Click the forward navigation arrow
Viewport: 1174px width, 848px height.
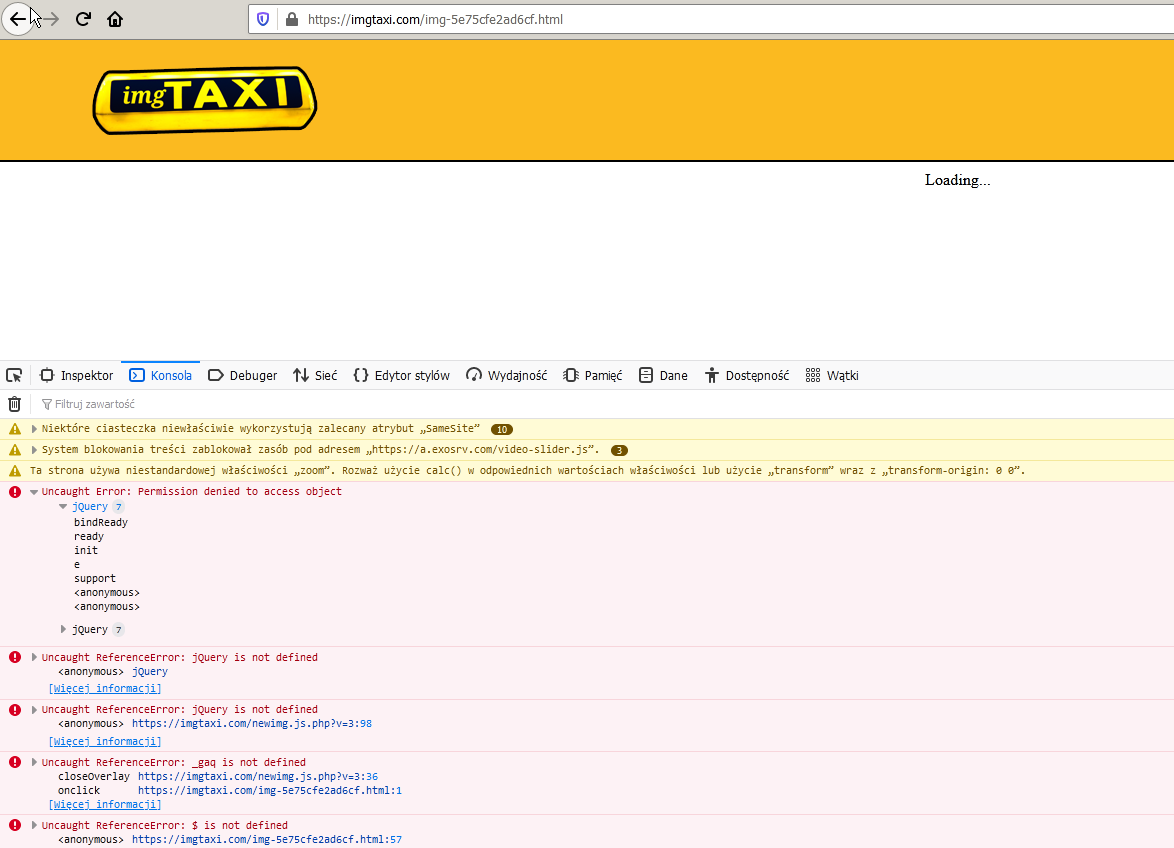tap(52, 18)
